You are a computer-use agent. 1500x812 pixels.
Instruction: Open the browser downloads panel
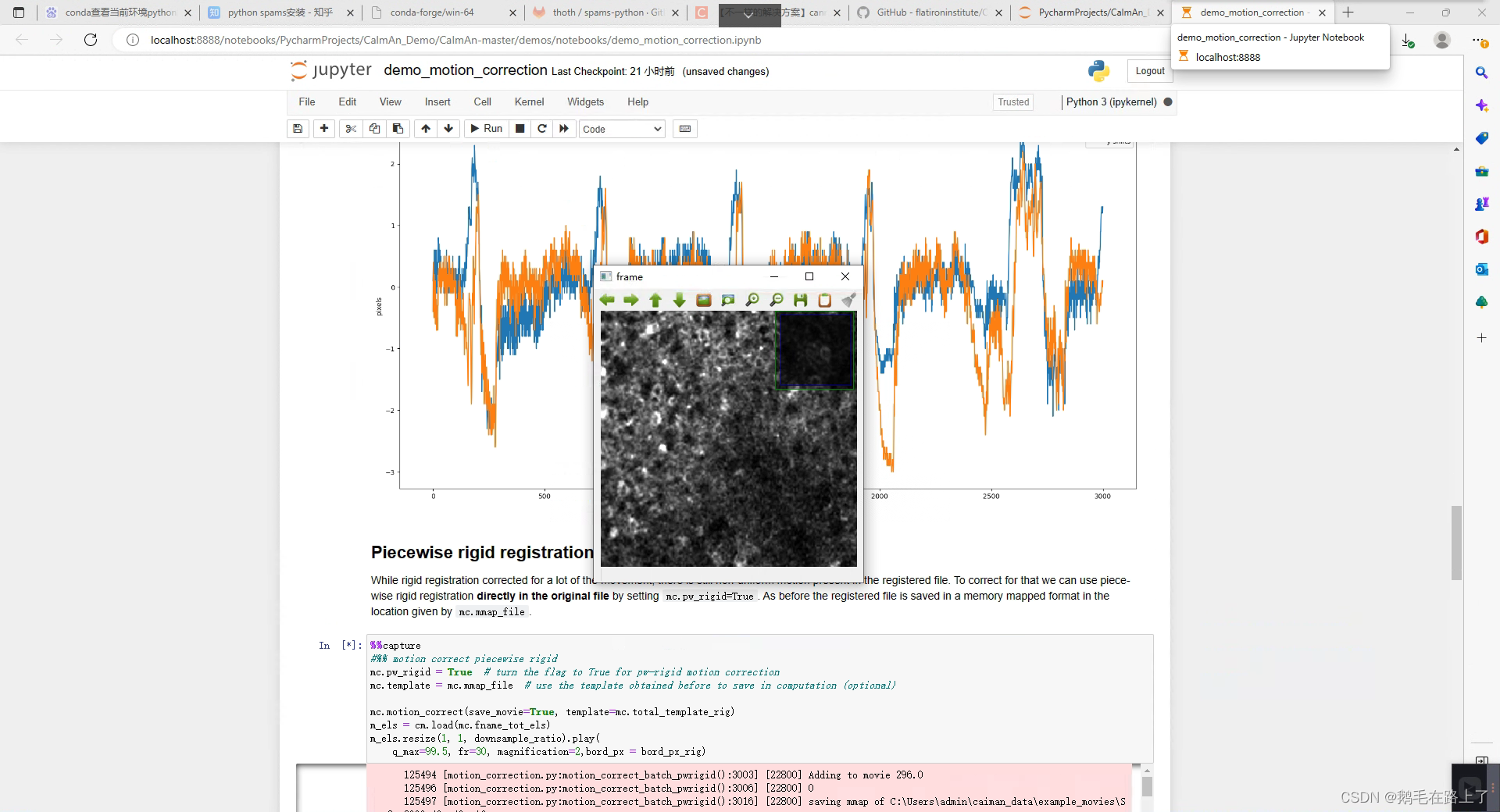pos(1407,41)
